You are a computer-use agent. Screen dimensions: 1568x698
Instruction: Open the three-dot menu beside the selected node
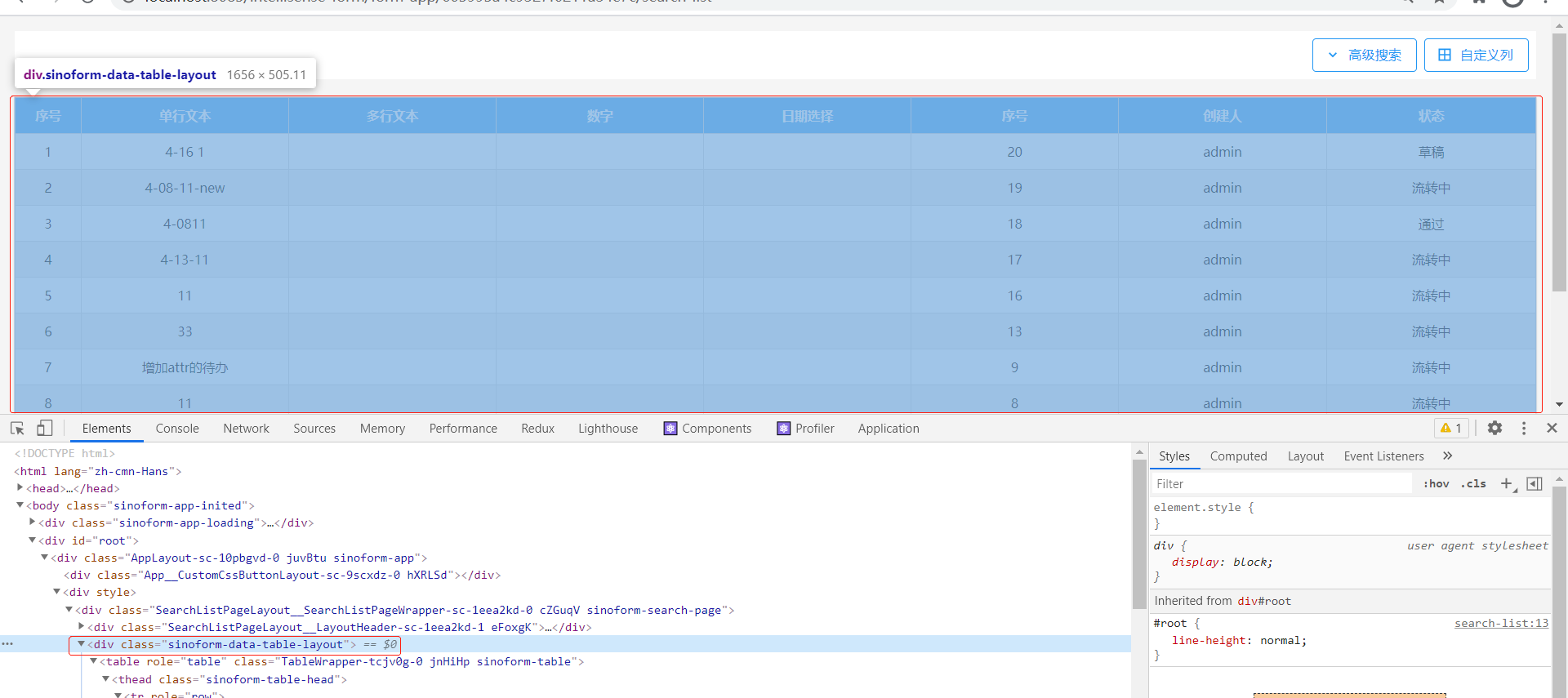click(7, 644)
